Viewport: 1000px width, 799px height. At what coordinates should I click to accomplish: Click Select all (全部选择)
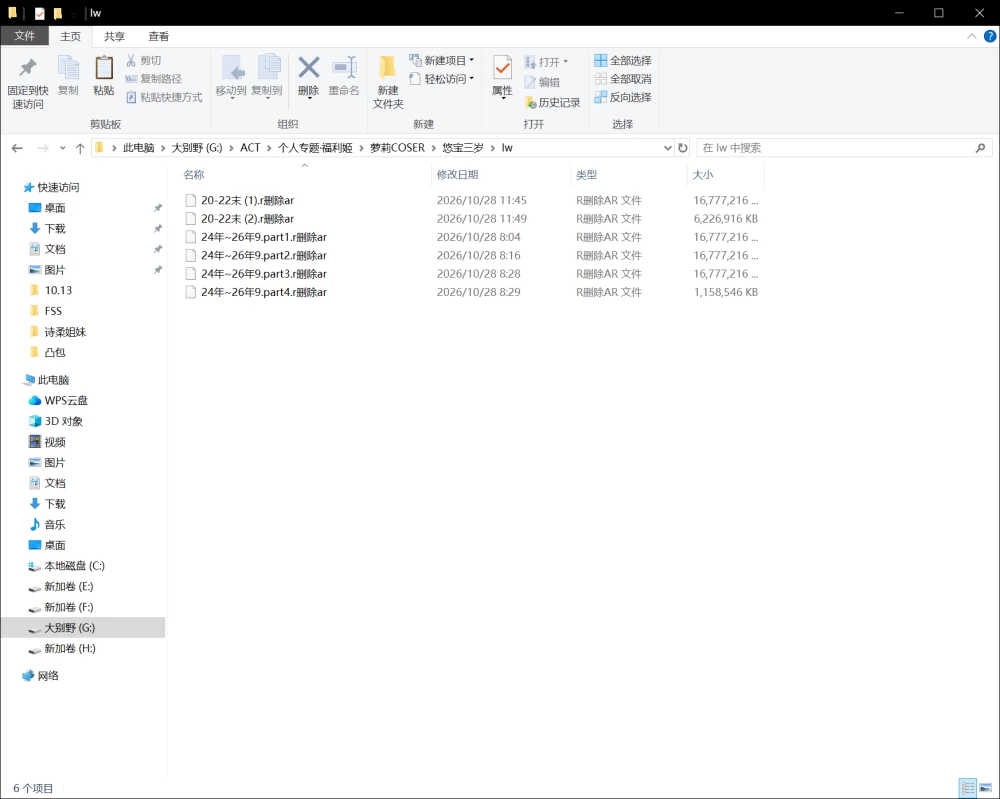pos(623,60)
